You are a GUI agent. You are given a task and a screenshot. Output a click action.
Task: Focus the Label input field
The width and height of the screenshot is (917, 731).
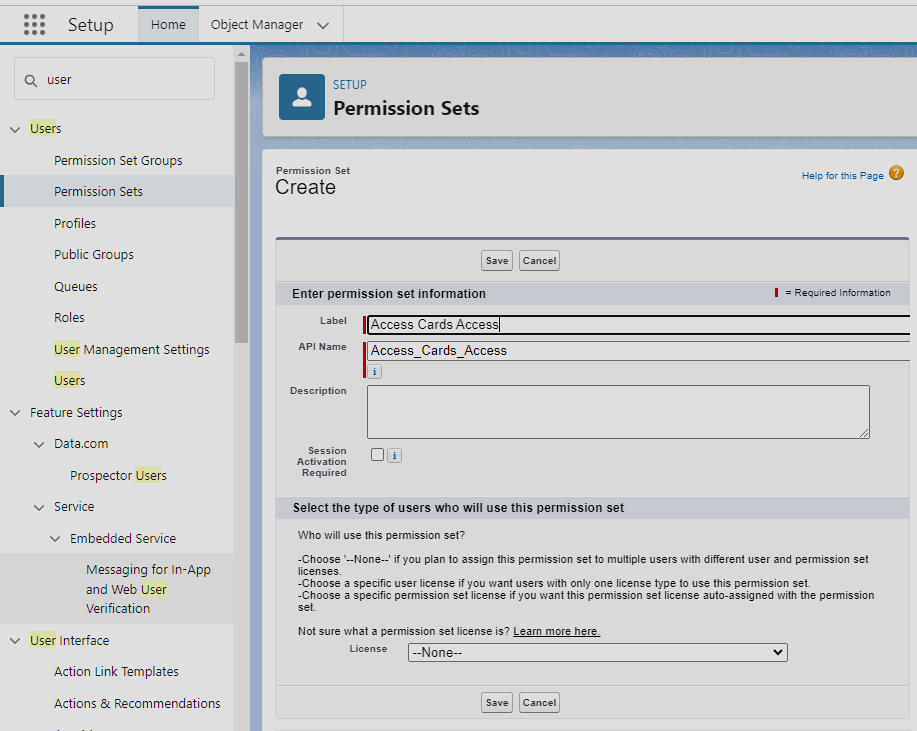point(638,325)
